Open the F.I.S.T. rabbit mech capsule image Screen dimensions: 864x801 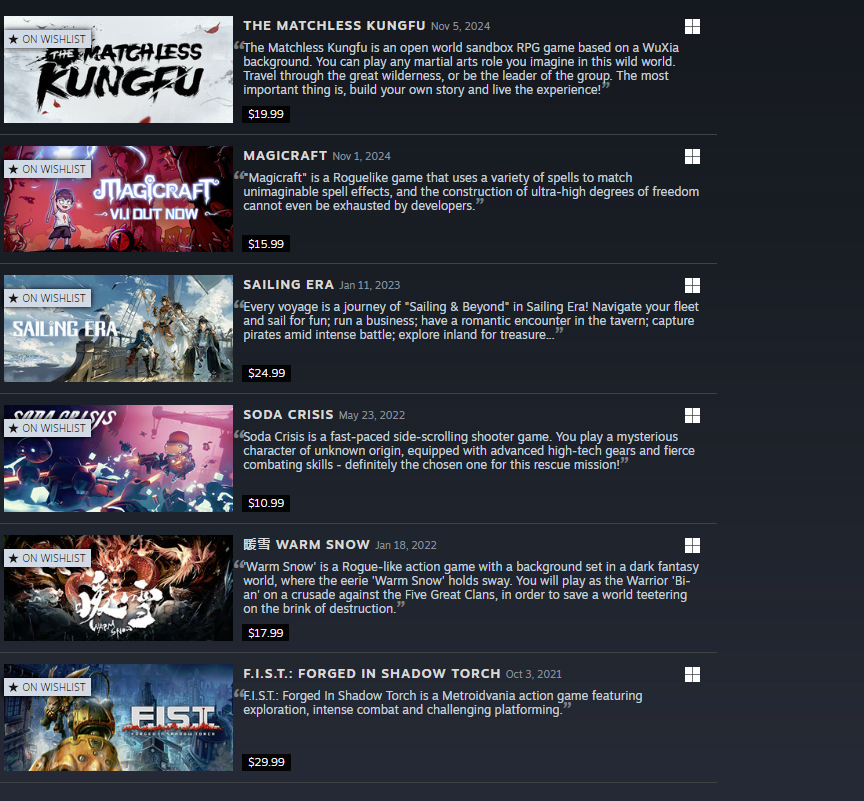pos(118,717)
